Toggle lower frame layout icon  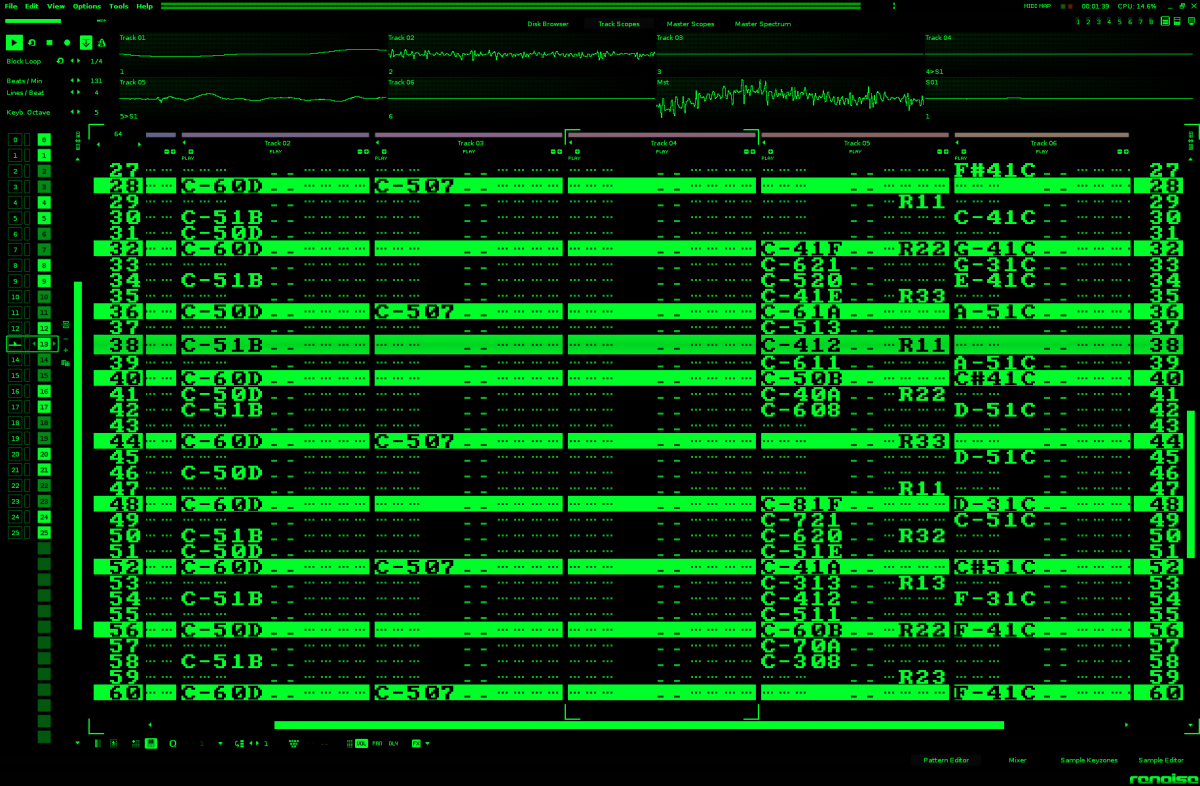coord(1177,21)
